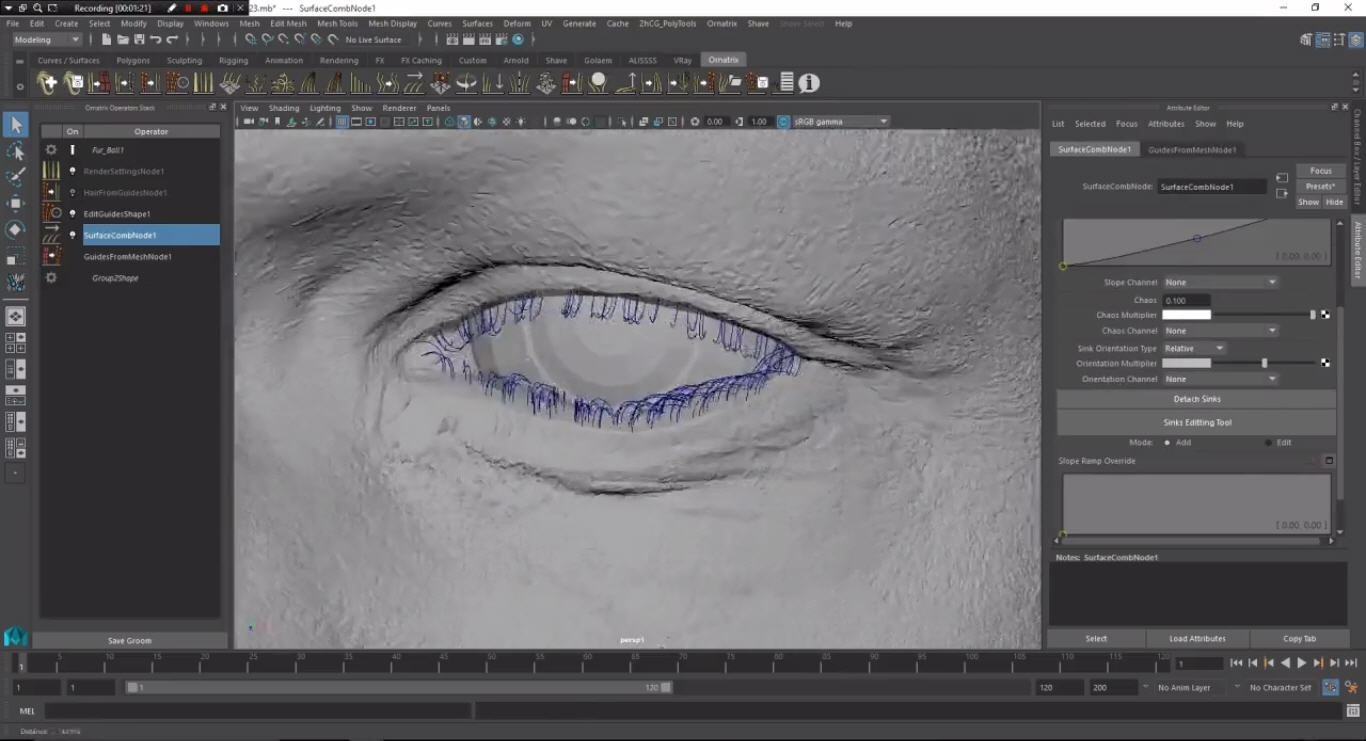
Task: Open the viewport Shading menu
Action: [284, 108]
